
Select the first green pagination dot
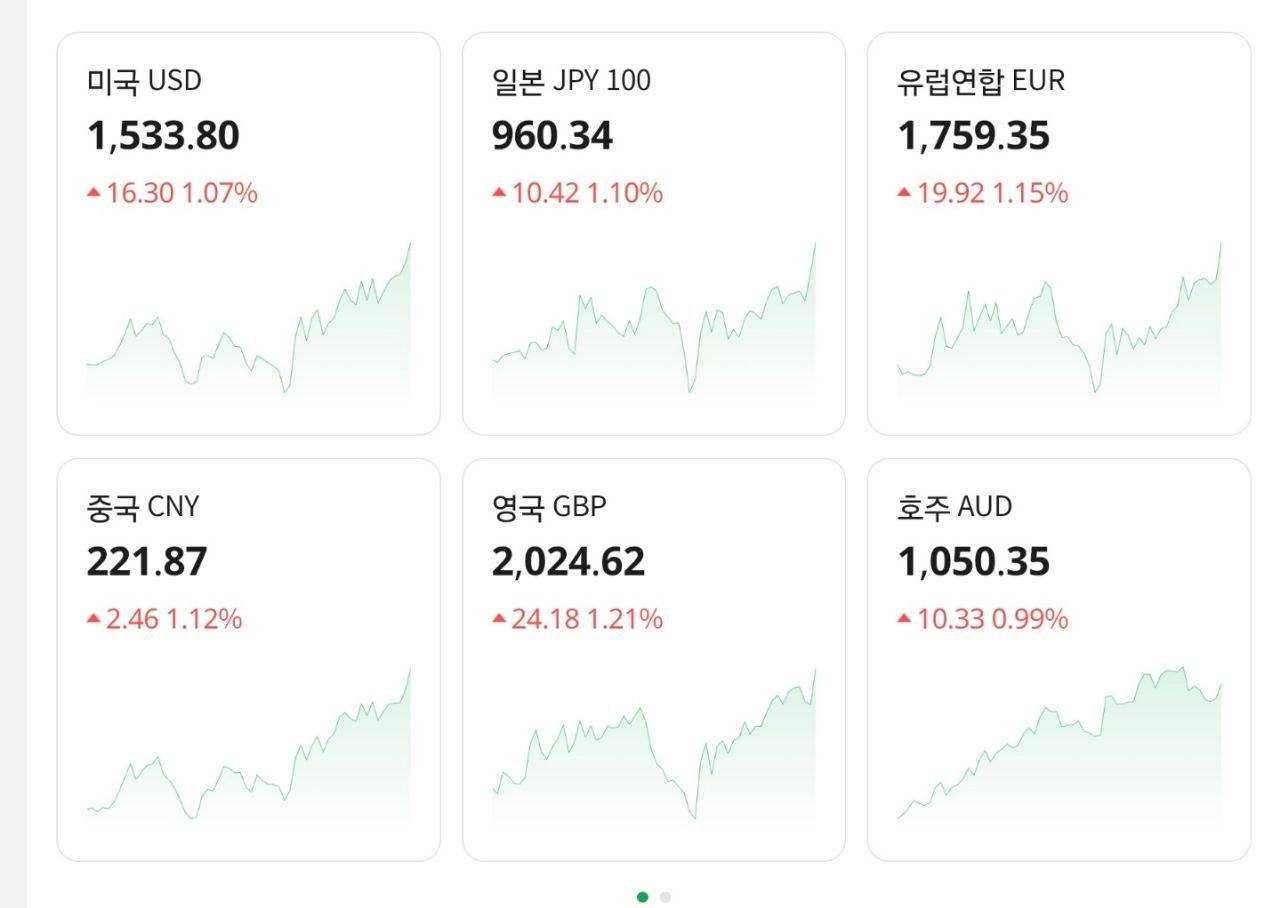(642, 897)
